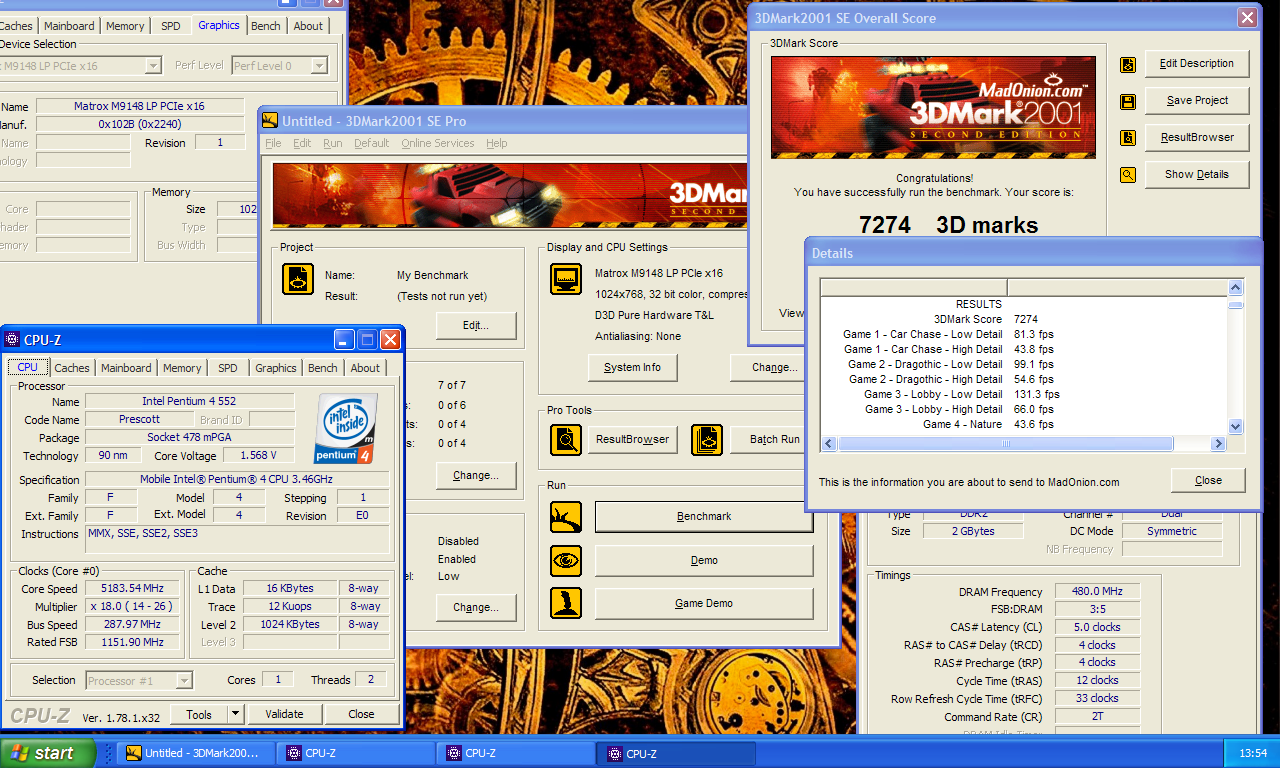Click the Benchmark button
The height and width of the screenshot is (768, 1280).
click(704, 517)
